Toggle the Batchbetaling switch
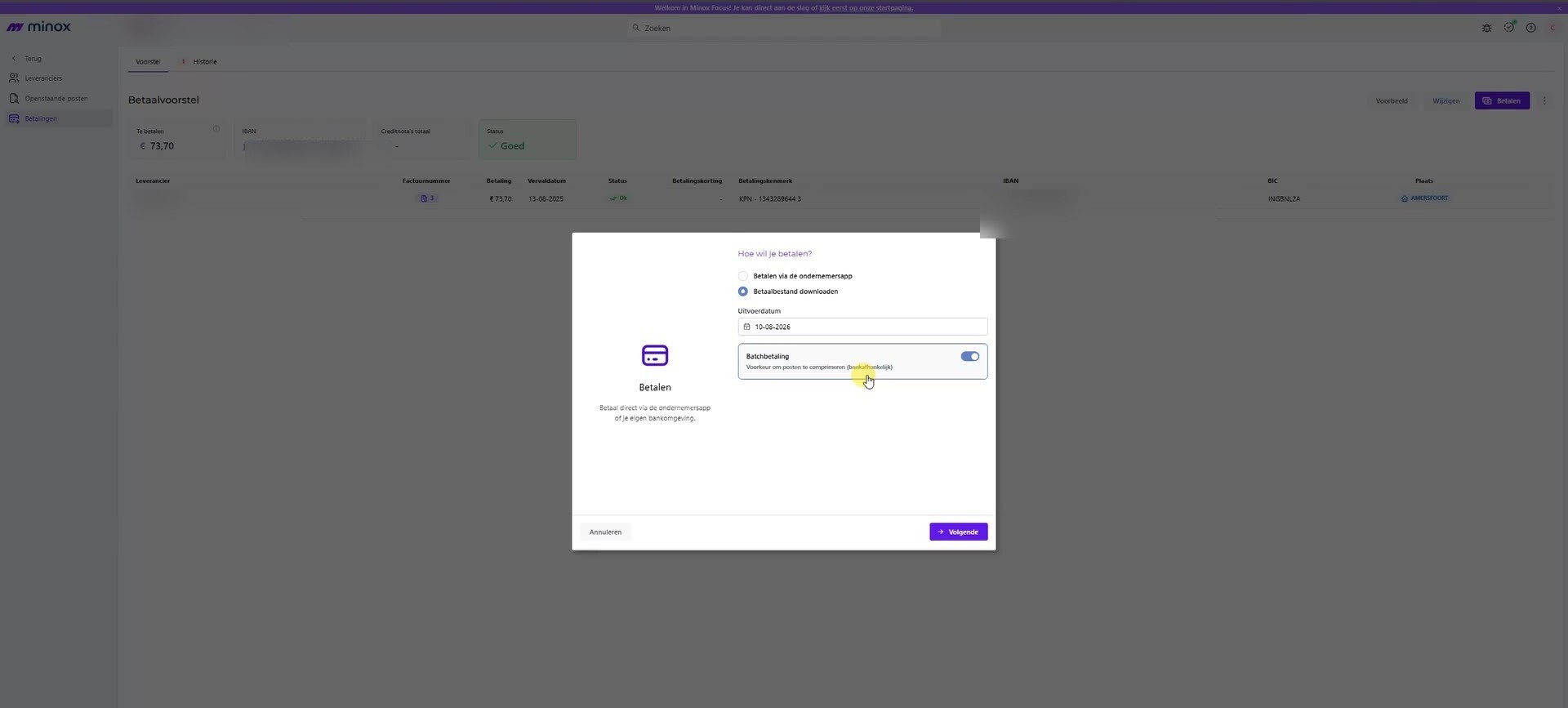 (x=969, y=357)
